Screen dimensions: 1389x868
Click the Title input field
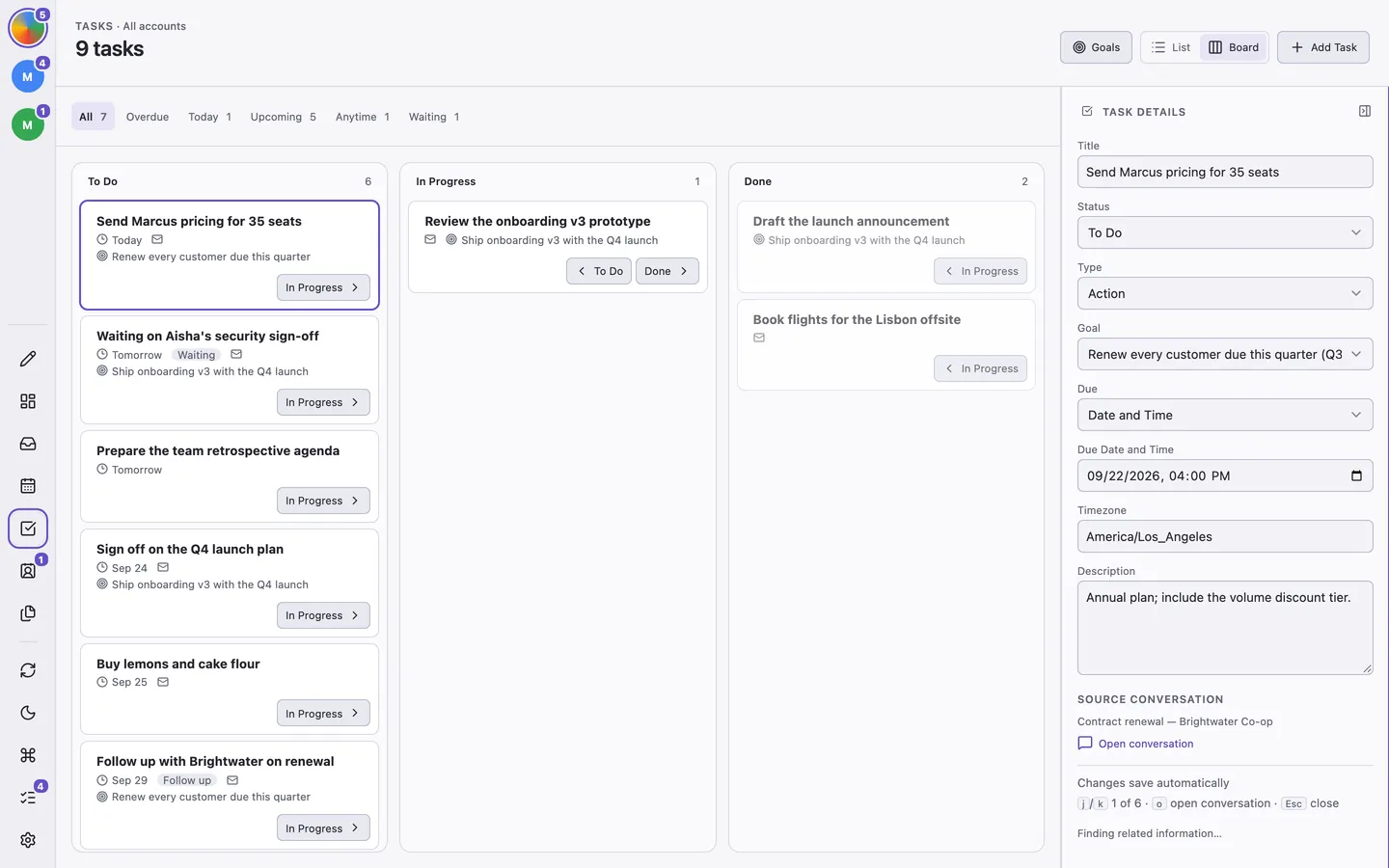(x=1225, y=172)
